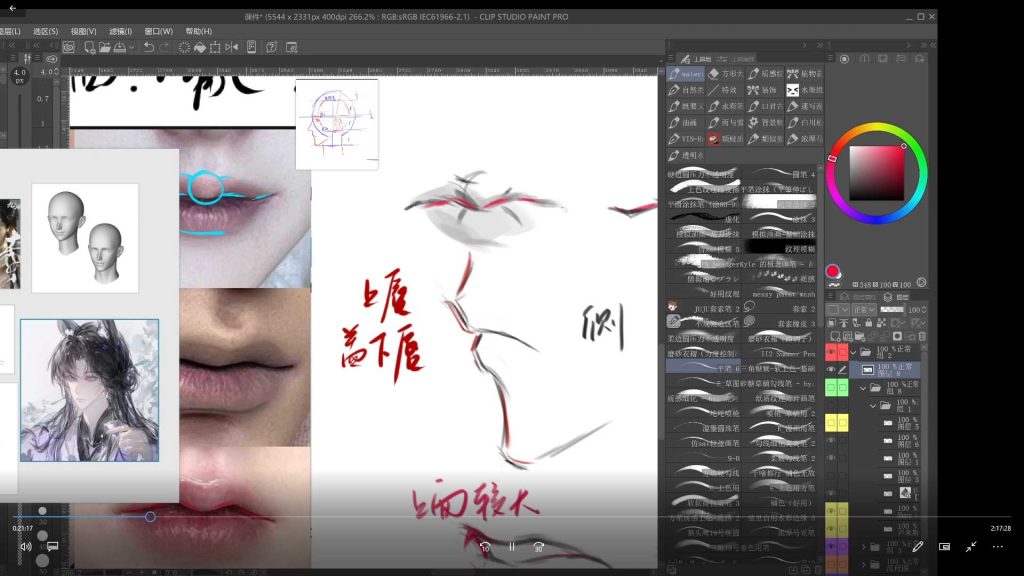This screenshot has height=576, width=1024.
Task: Collapse the 组 2 layer folder
Action: (854, 353)
